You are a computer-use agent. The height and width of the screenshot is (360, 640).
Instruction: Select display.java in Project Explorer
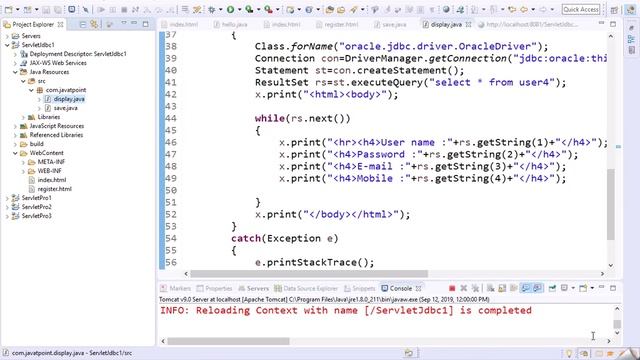pos(69,99)
